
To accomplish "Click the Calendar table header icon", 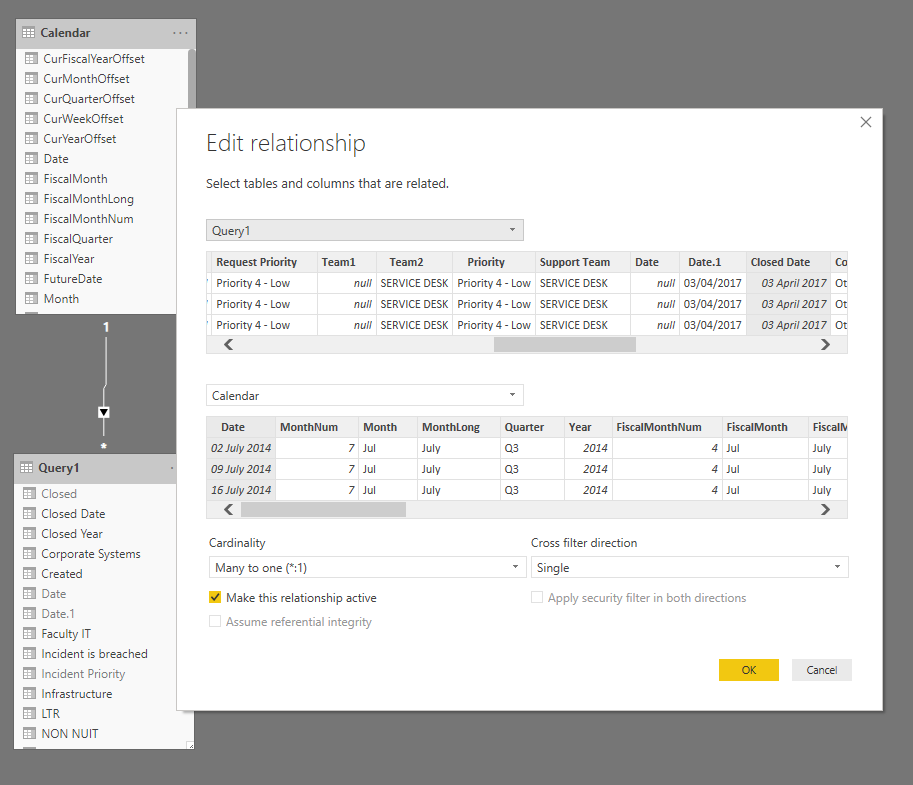I will (29, 33).
